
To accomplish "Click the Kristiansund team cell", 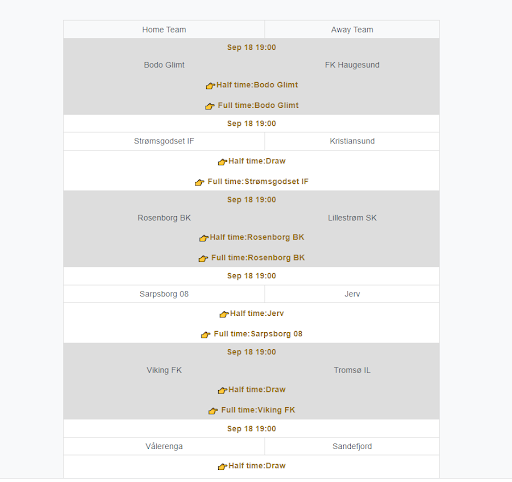I will coord(352,141).
